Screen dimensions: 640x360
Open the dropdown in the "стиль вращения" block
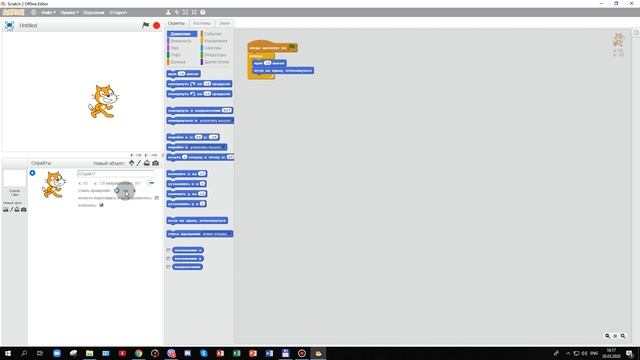pos(217,234)
